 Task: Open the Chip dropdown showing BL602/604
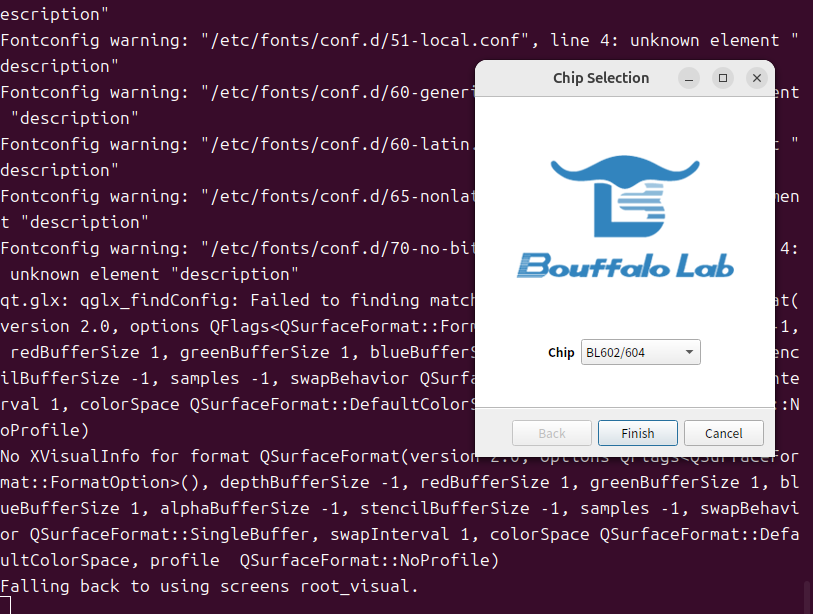(x=640, y=352)
